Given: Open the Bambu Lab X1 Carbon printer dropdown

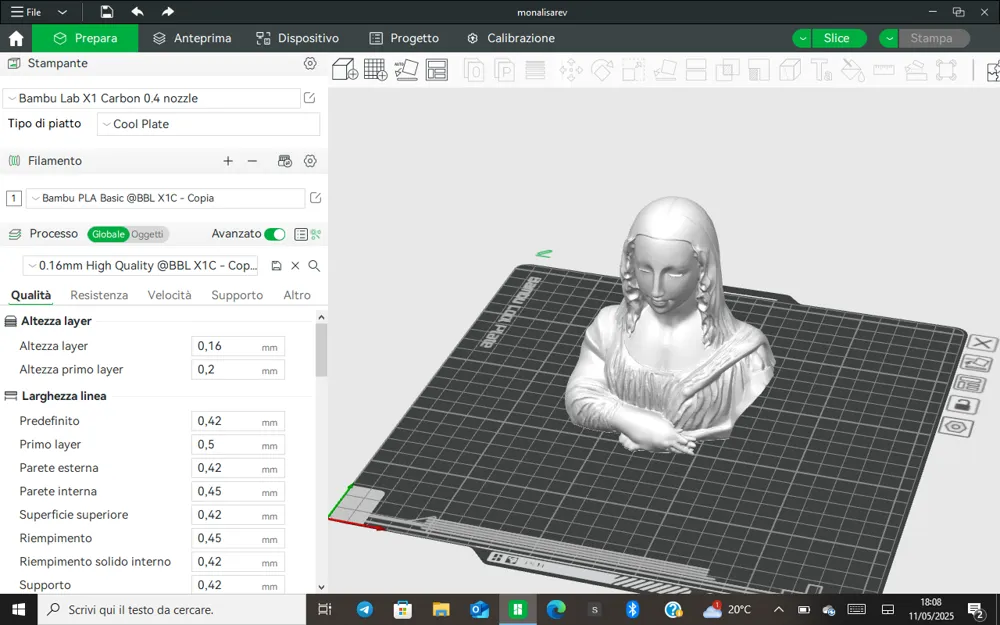Looking at the screenshot, I should (150, 98).
